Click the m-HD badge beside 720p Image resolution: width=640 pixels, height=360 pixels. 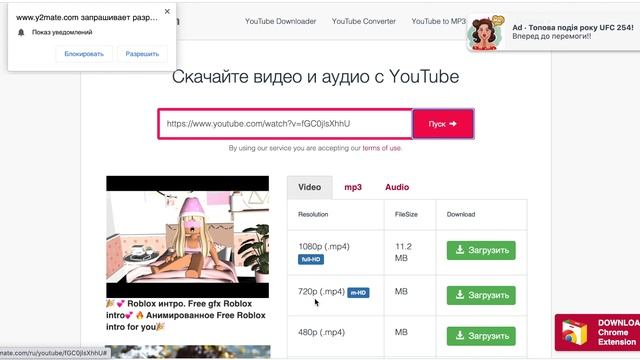point(358,293)
